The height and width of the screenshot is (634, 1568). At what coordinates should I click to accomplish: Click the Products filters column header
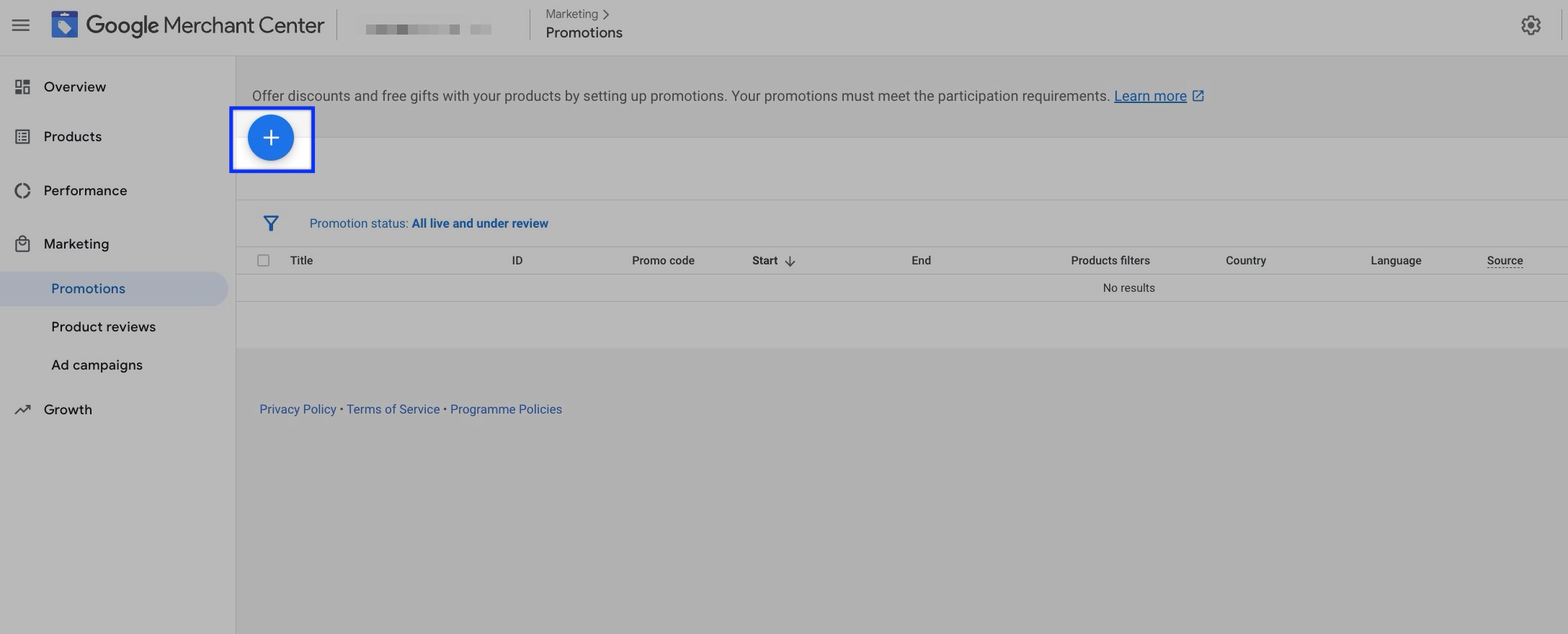tap(1110, 261)
